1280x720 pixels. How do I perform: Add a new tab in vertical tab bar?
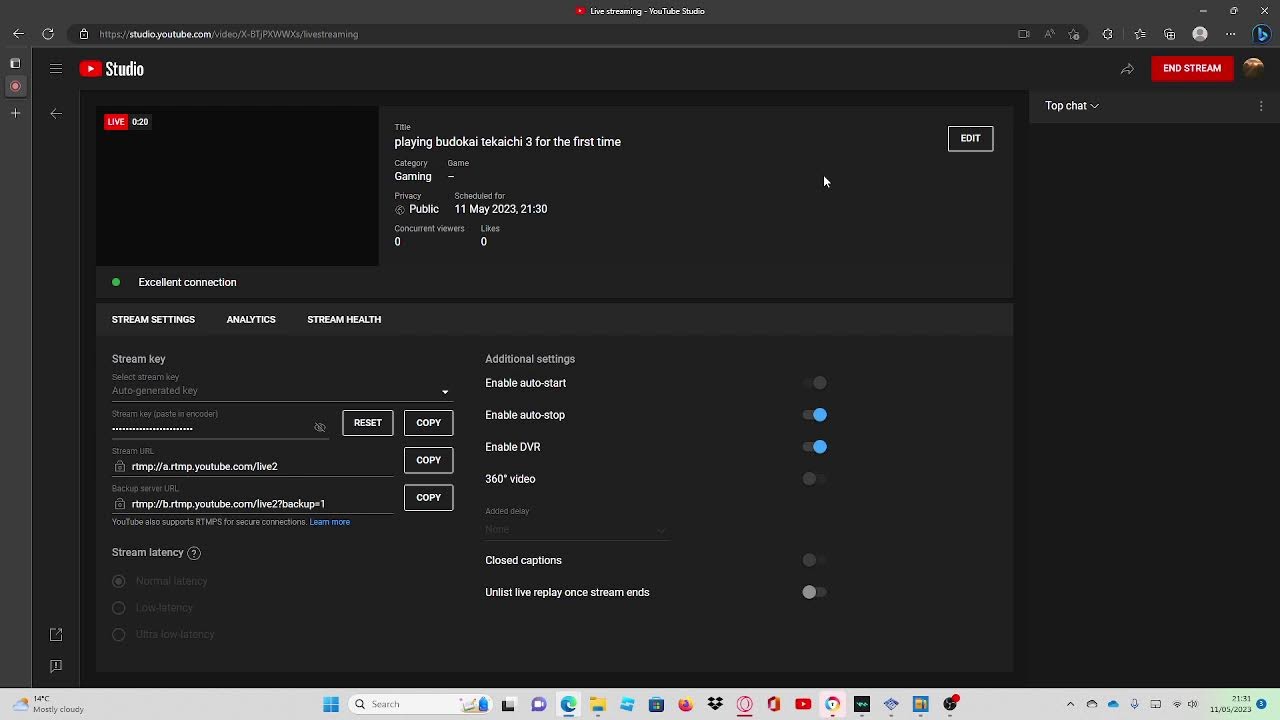pyautogui.click(x=15, y=113)
